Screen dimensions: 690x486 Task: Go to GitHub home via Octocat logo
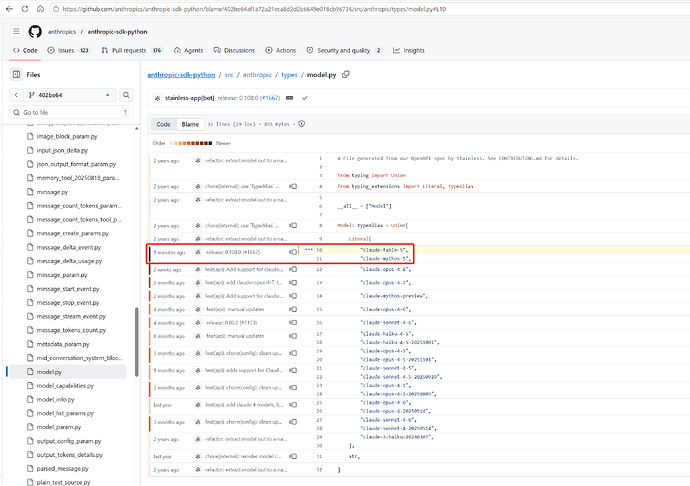click(35, 31)
